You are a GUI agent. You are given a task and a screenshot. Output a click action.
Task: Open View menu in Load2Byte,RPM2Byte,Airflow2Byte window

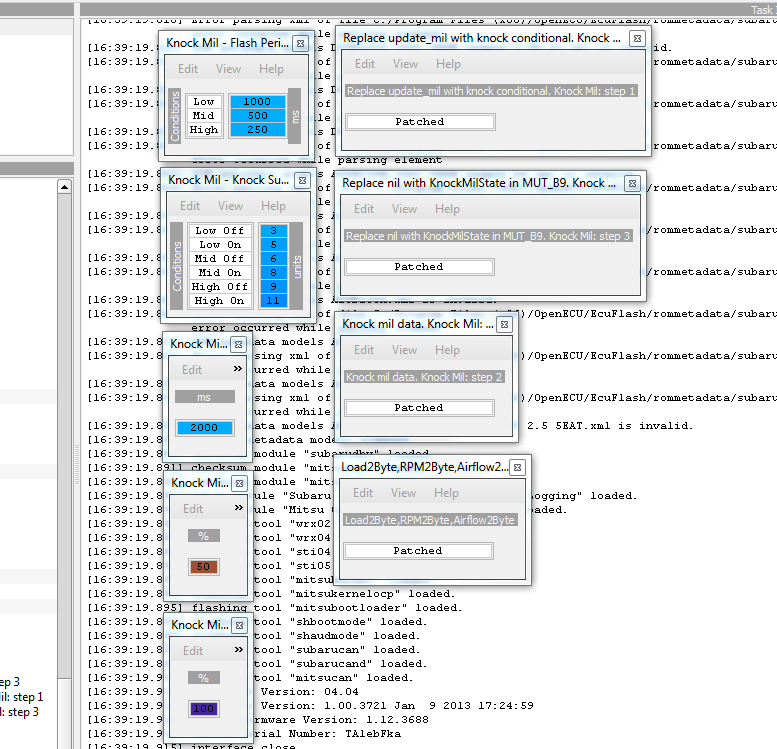click(x=404, y=493)
